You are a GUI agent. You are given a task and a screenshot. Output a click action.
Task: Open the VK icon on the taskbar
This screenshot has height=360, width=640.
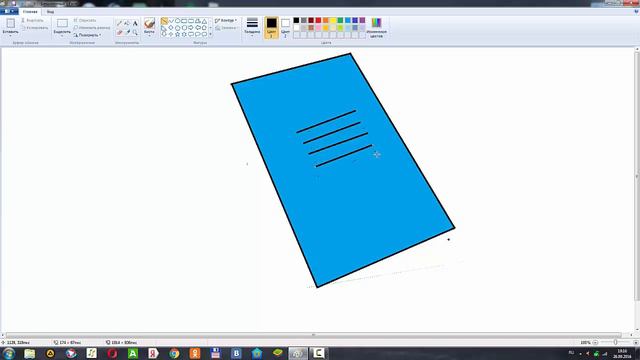point(236,353)
